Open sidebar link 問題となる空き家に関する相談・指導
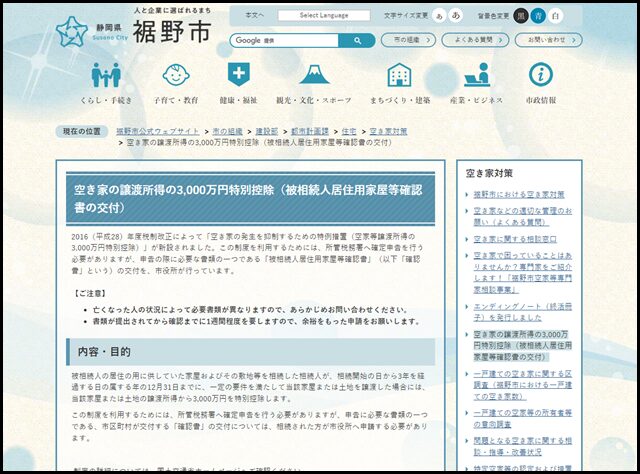The height and width of the screenshot is (474, 640). click(x=523, y=446)
